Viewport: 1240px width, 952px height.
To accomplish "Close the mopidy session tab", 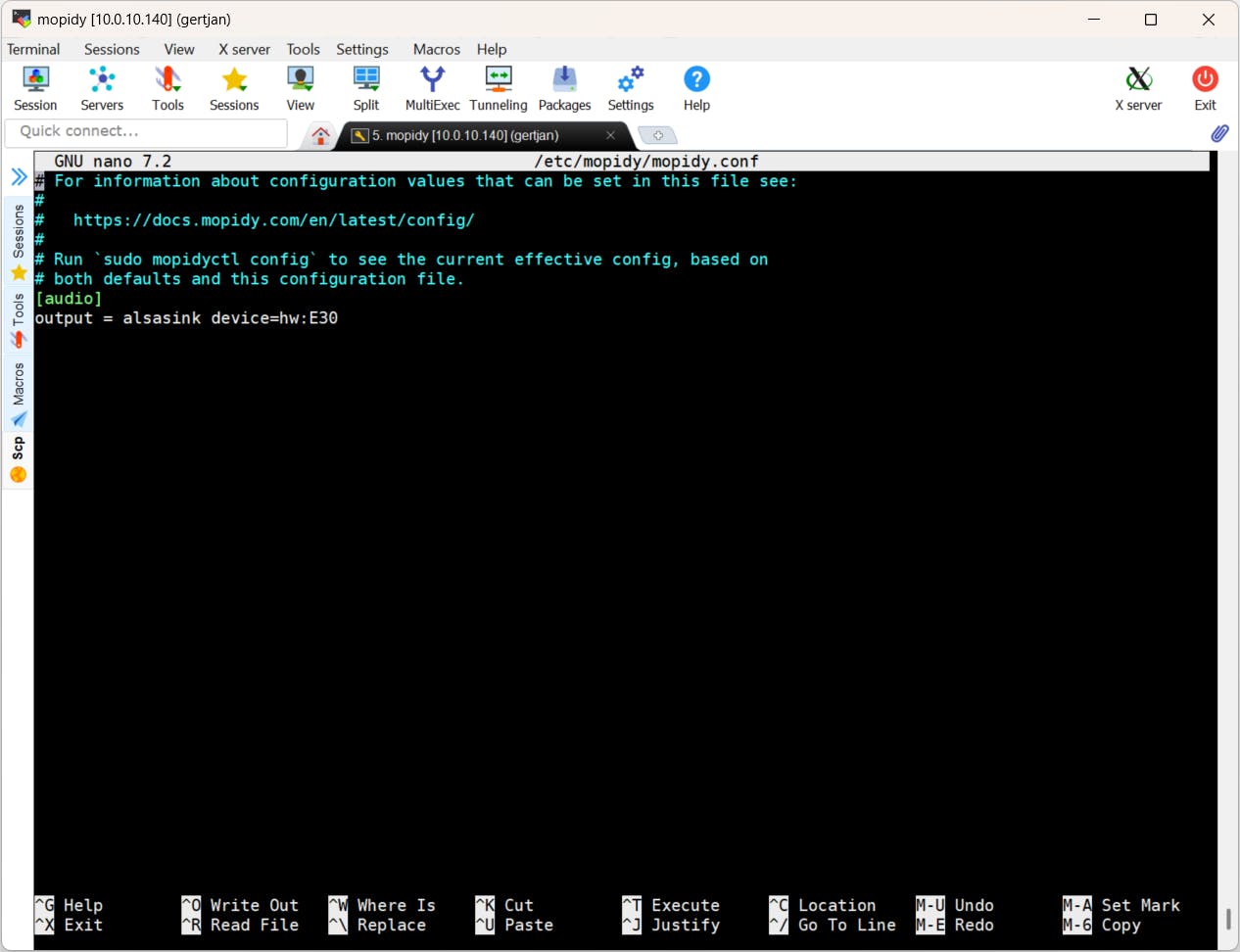I will point(610,135).
